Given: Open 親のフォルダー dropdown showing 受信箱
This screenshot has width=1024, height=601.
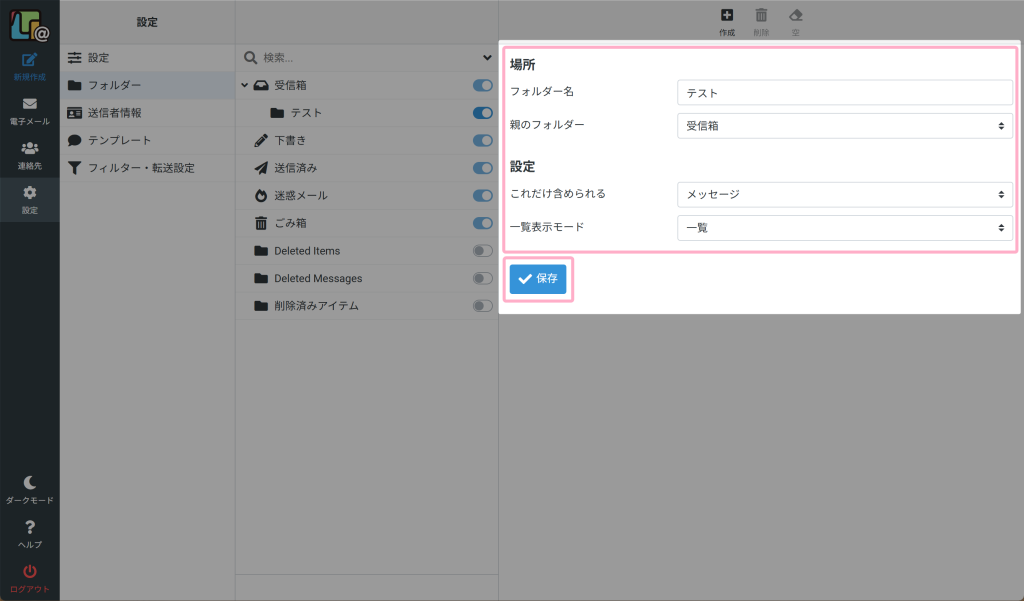Looking at the screenshot, I should 844,126.
